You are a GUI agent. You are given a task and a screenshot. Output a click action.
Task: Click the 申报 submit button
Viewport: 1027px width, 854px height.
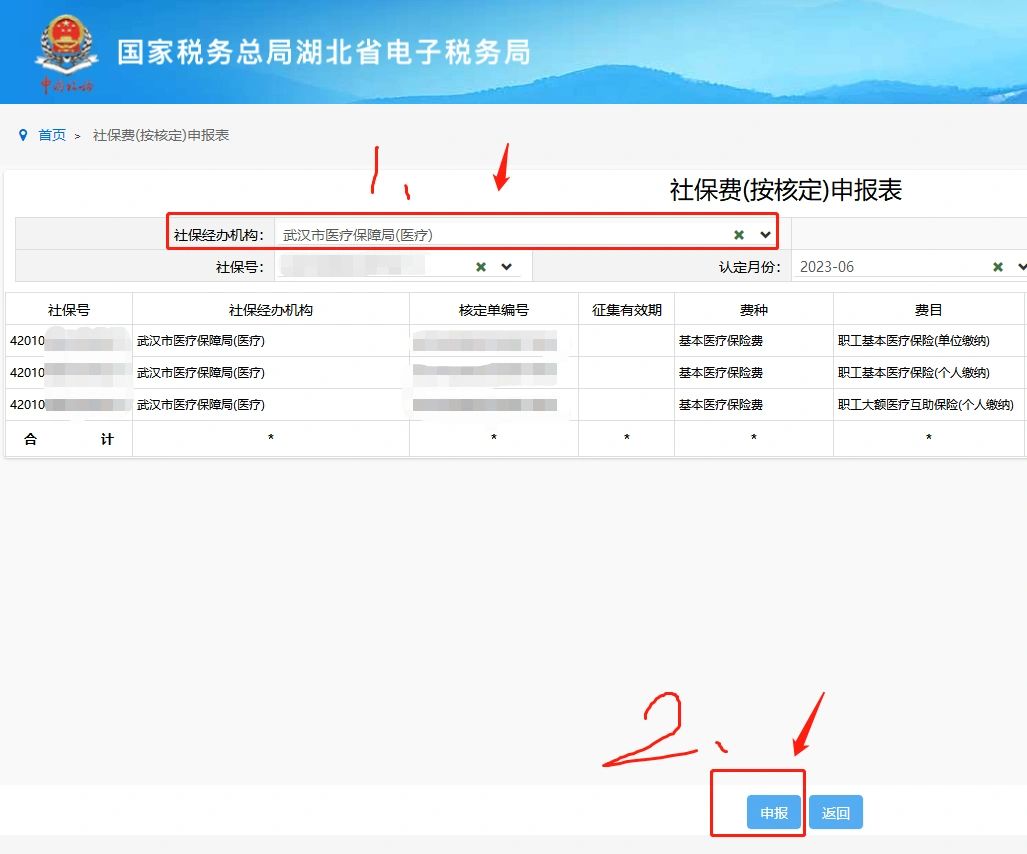(774, 813)
